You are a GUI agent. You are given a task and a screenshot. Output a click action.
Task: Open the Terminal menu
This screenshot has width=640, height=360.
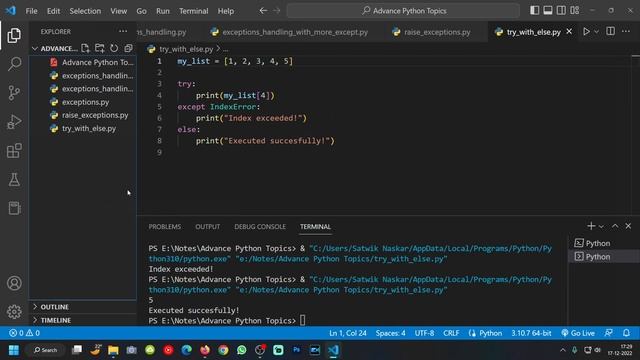193,11
